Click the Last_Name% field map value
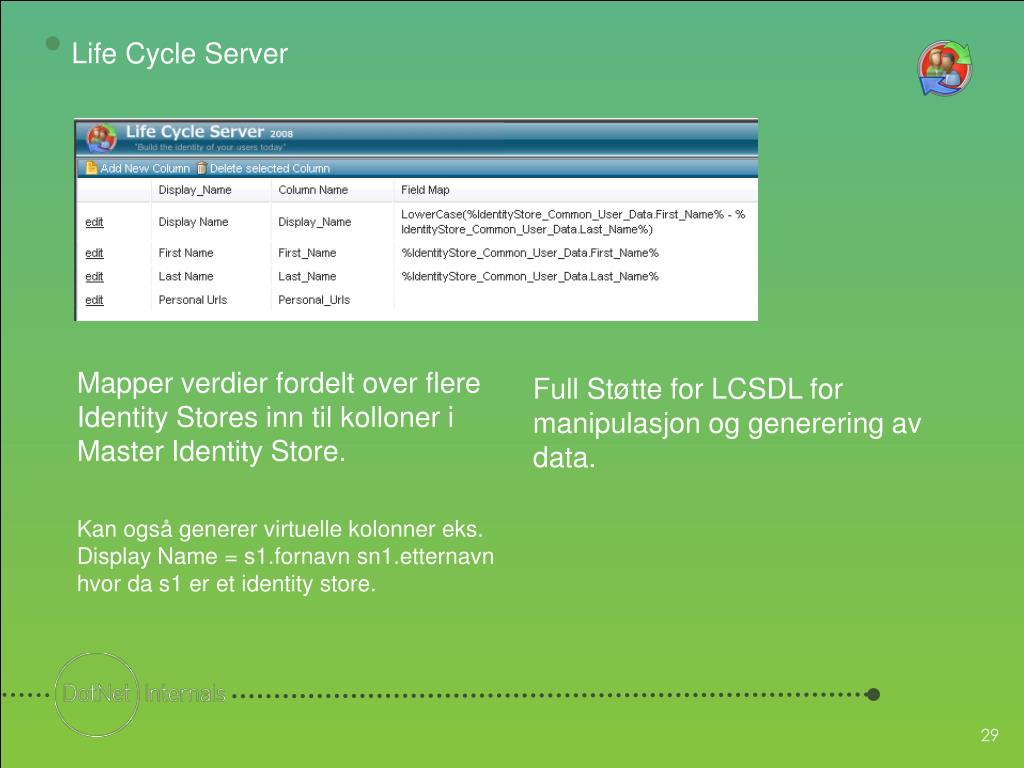The height and width of the screenshot is (768, 1024). 530,276
